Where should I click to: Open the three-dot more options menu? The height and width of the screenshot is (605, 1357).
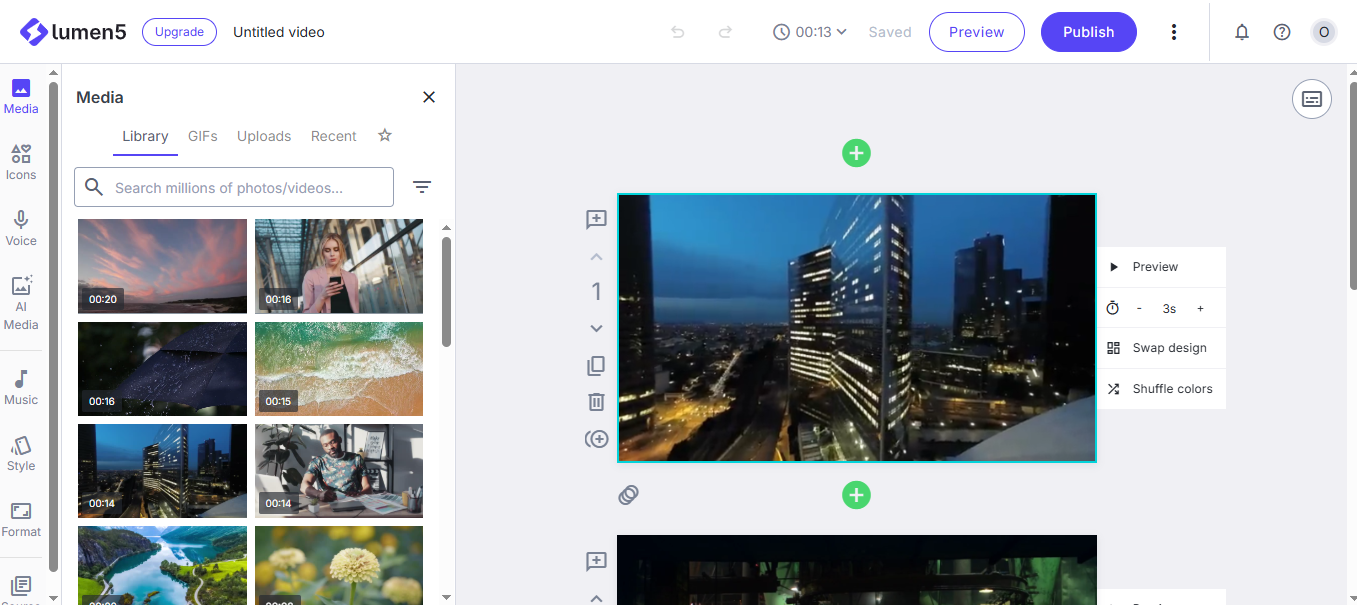tap(1174, 32)
